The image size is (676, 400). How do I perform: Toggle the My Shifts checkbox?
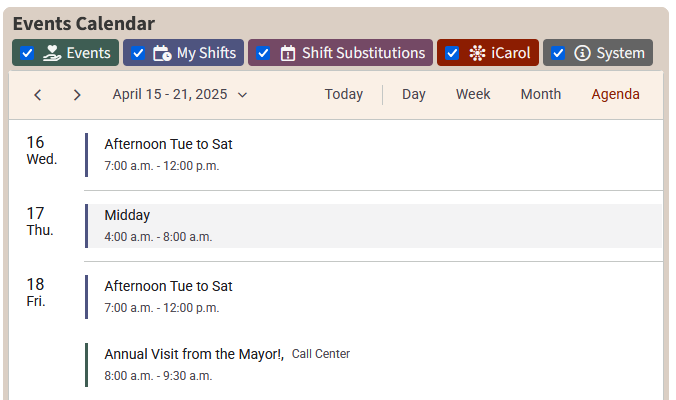coord(138,53)
